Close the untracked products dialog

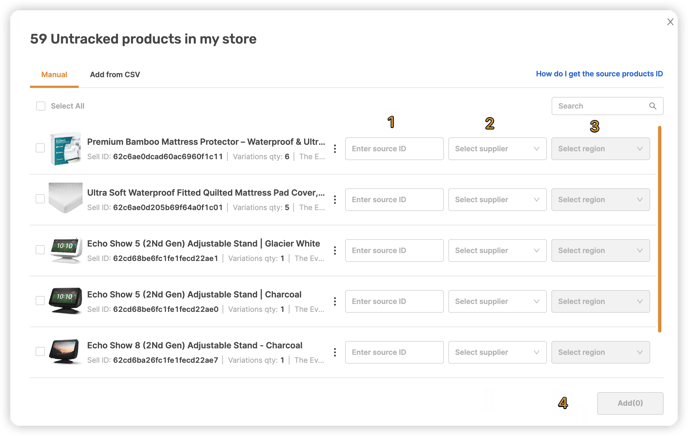tap(670, 22)
